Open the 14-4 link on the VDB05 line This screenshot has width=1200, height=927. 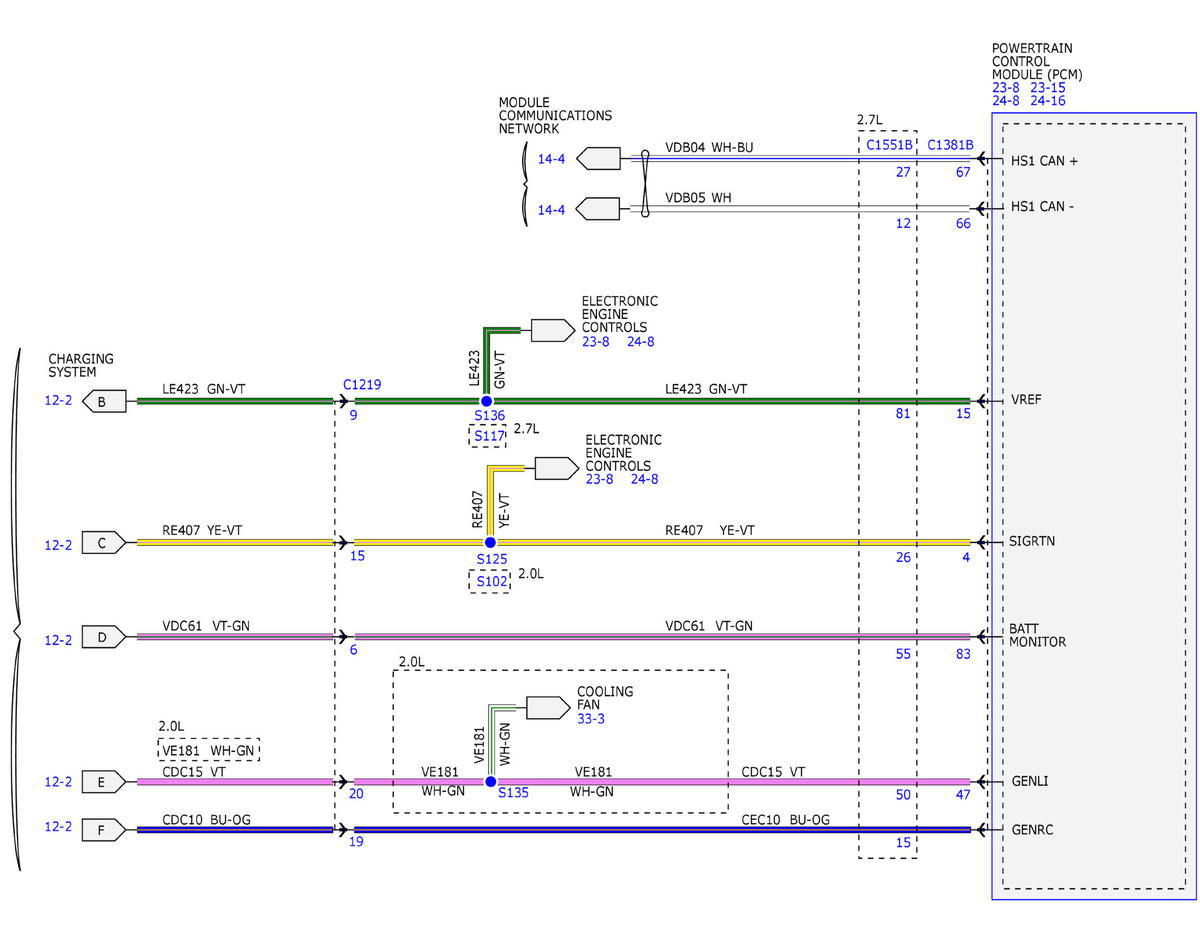552,210
